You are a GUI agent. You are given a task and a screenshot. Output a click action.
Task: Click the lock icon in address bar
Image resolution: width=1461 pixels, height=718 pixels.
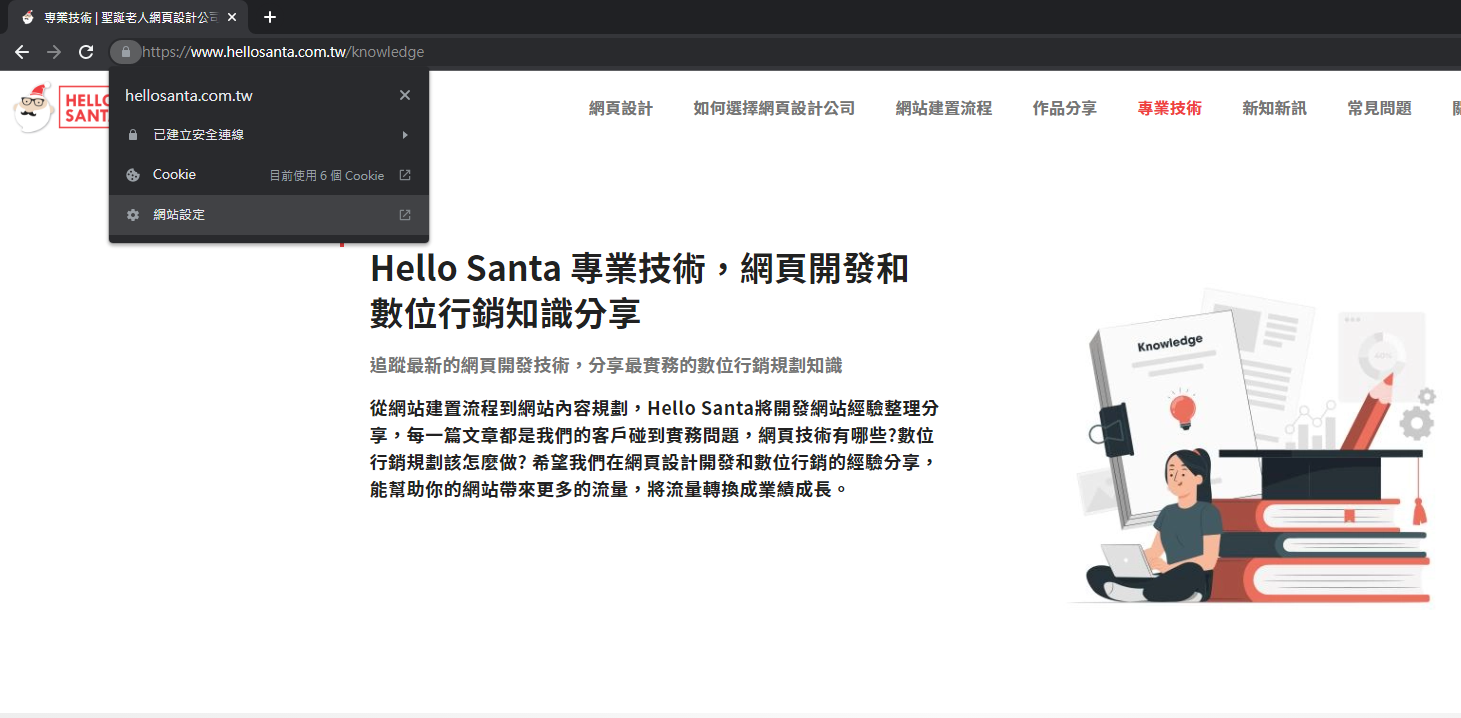click(x=125, y=52)
